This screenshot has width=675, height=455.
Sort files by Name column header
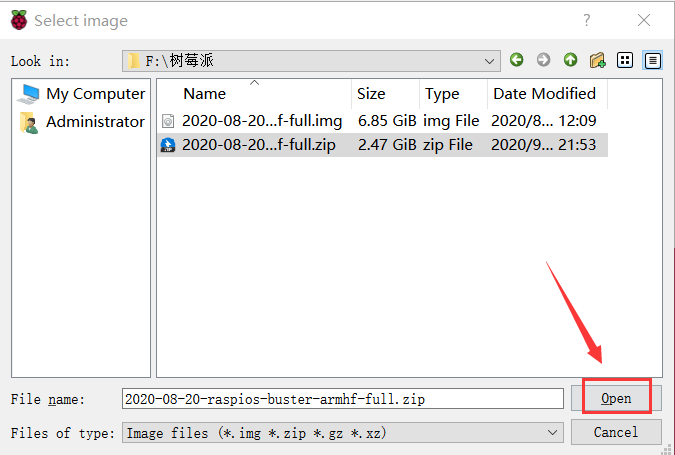tap(255, 93)
